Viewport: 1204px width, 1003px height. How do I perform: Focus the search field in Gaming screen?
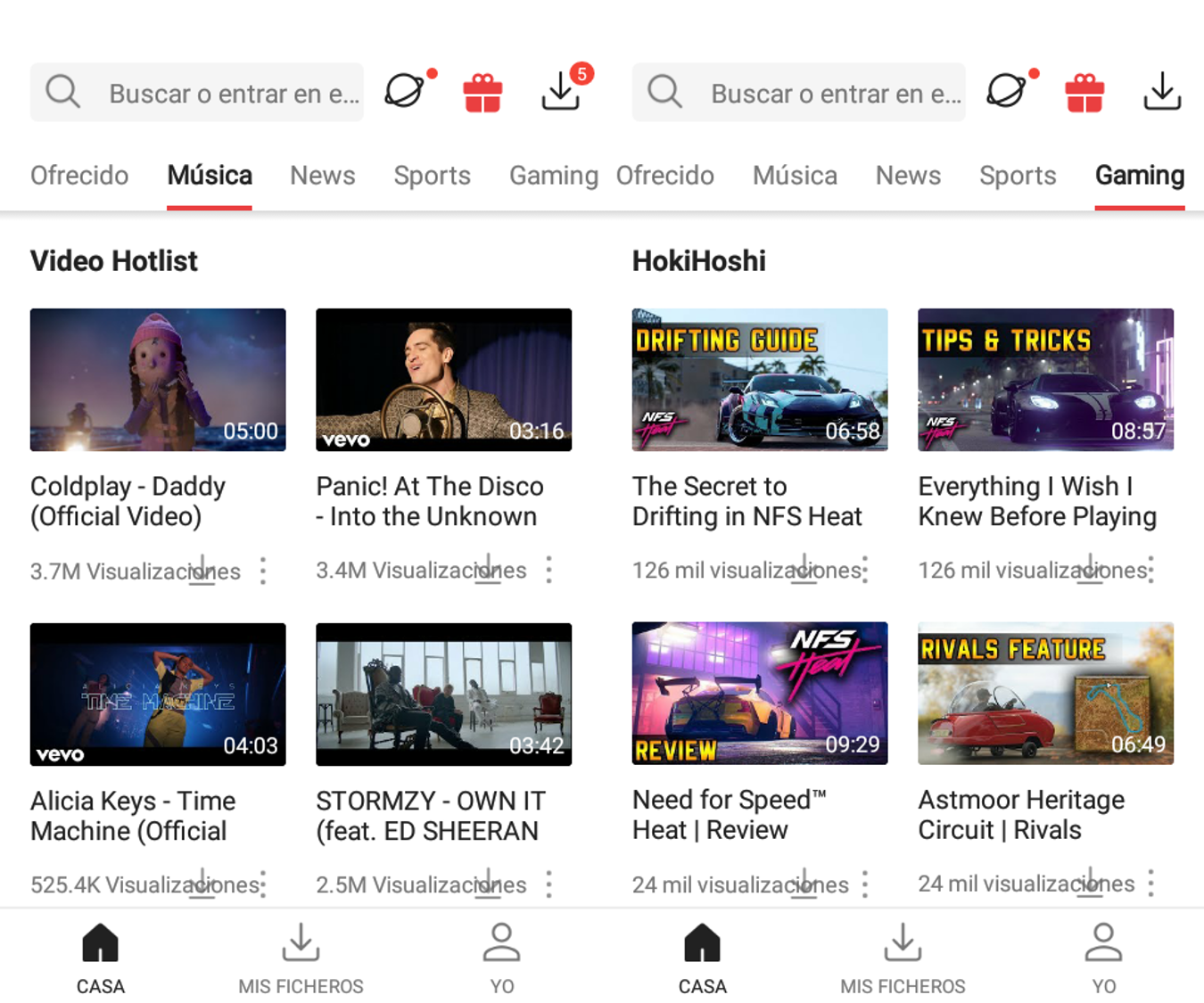799,92
